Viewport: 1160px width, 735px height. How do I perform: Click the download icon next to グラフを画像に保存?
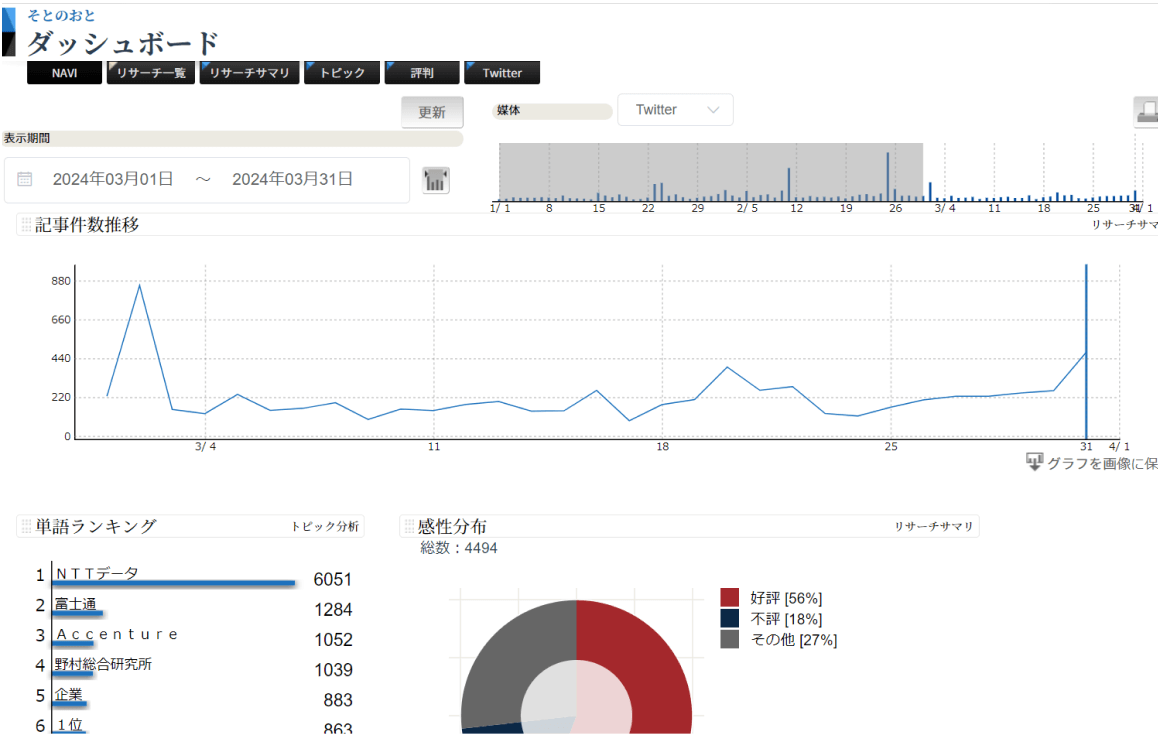pos(1035,462)
